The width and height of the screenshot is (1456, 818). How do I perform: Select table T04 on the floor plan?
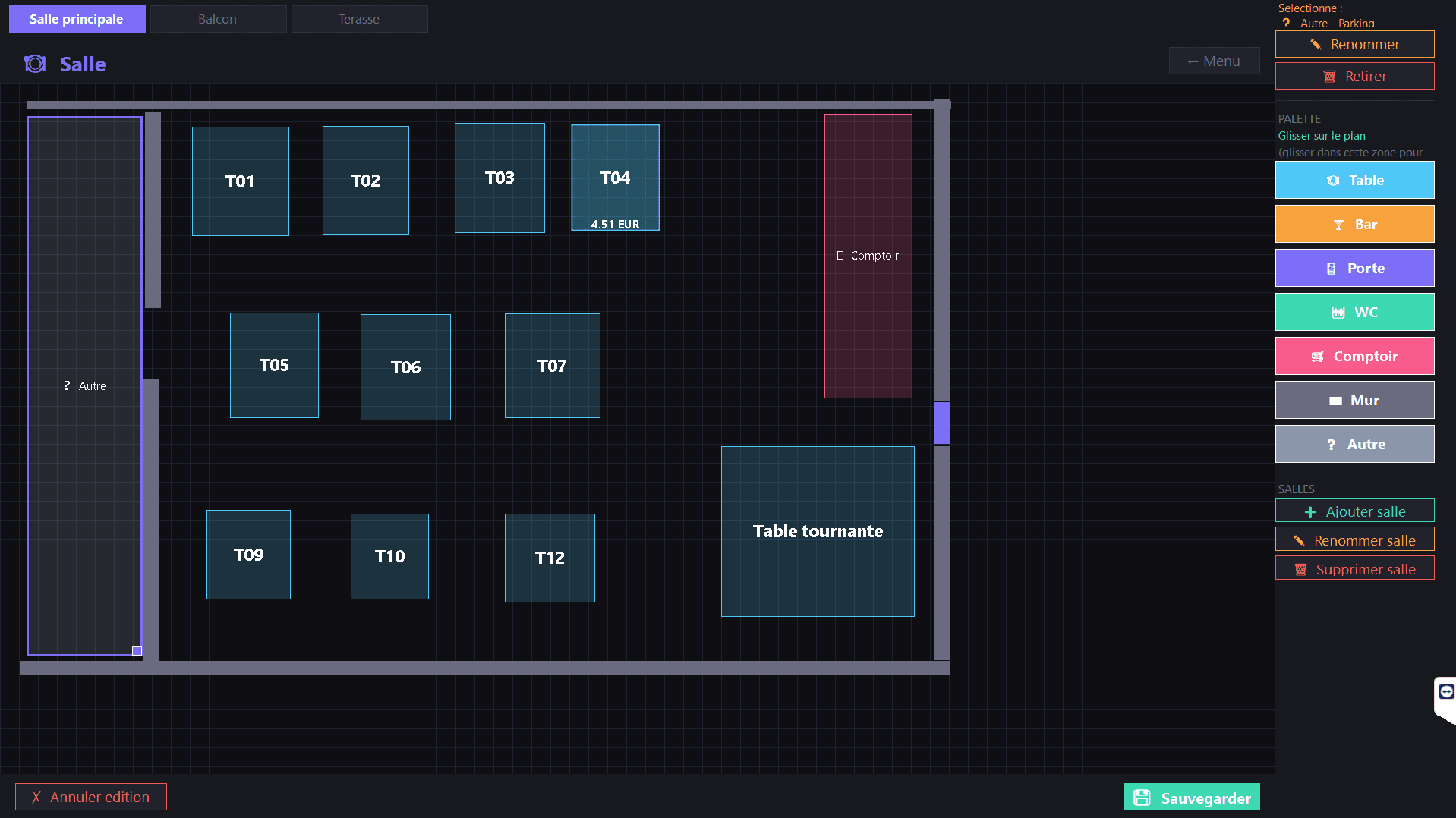615,178
